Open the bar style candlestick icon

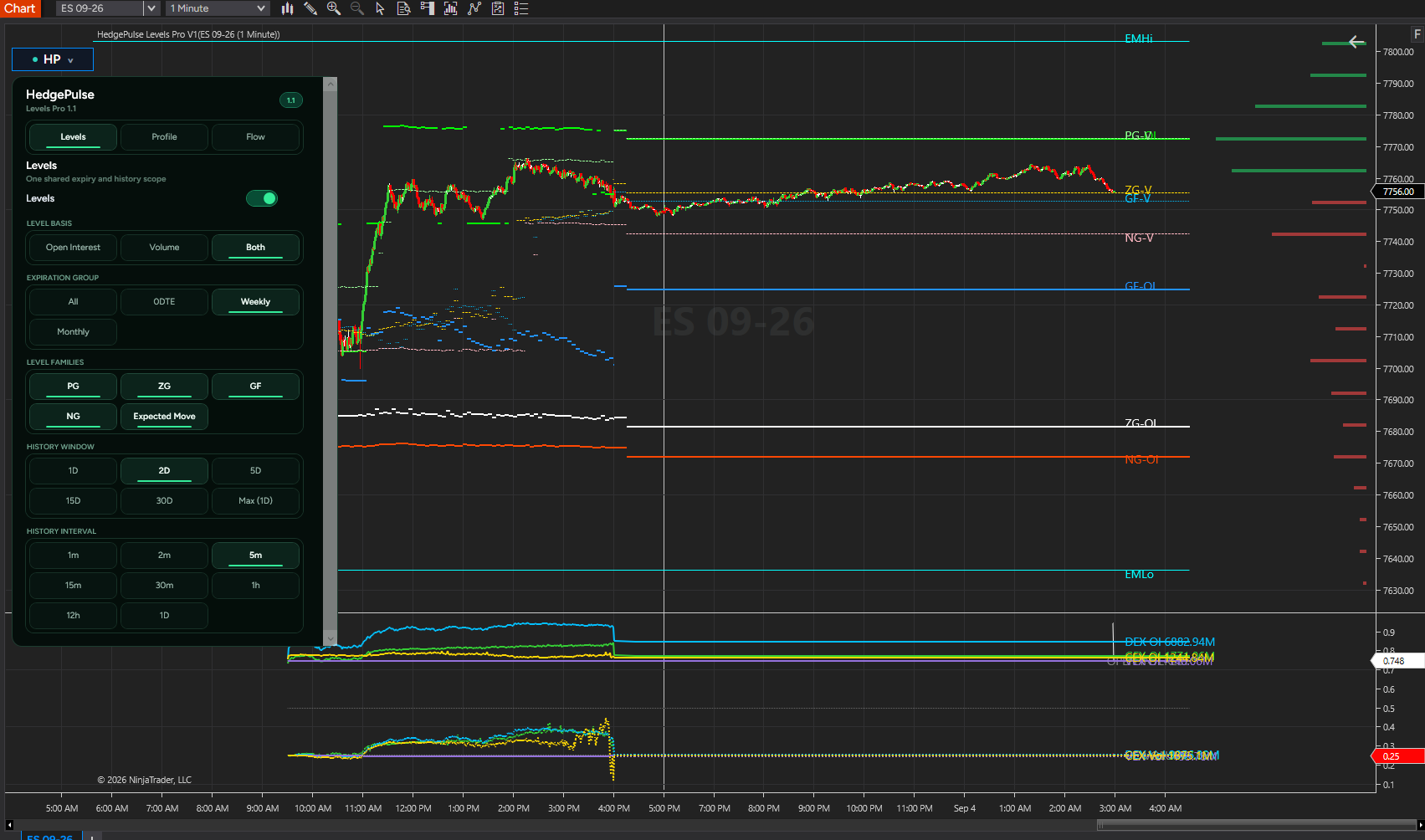click(287, 8)
